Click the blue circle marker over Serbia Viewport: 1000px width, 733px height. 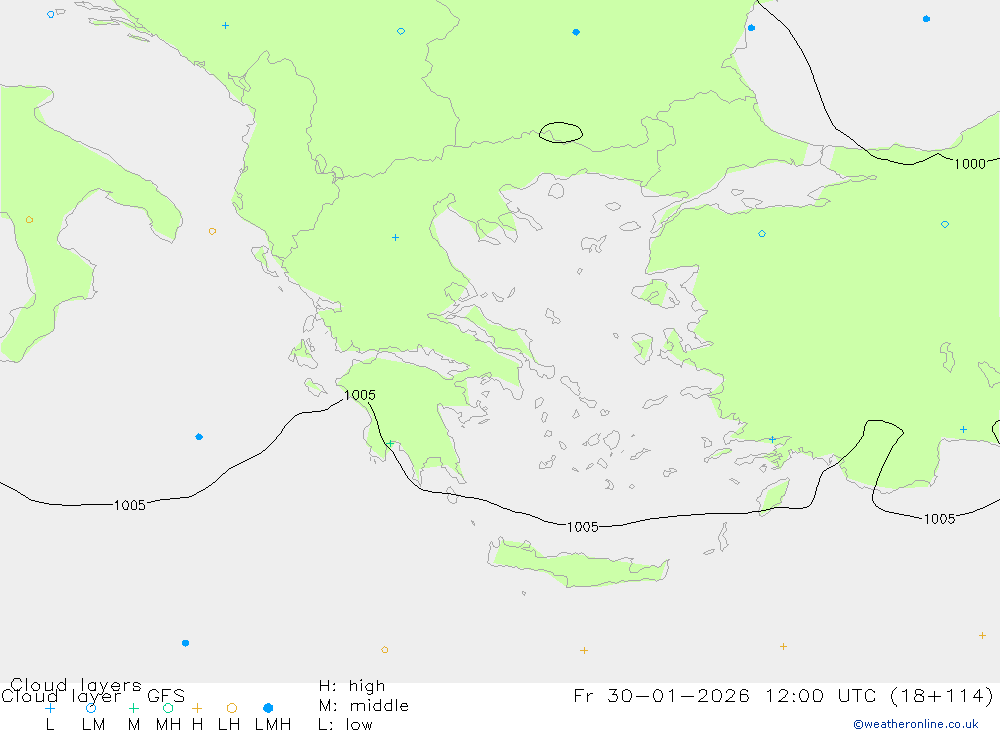(x=401, y=31)
